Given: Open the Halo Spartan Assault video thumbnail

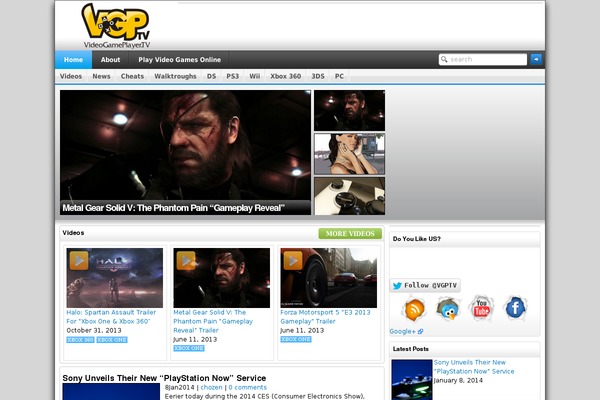Looking at the screenshot, I should (x=114, y=278).
